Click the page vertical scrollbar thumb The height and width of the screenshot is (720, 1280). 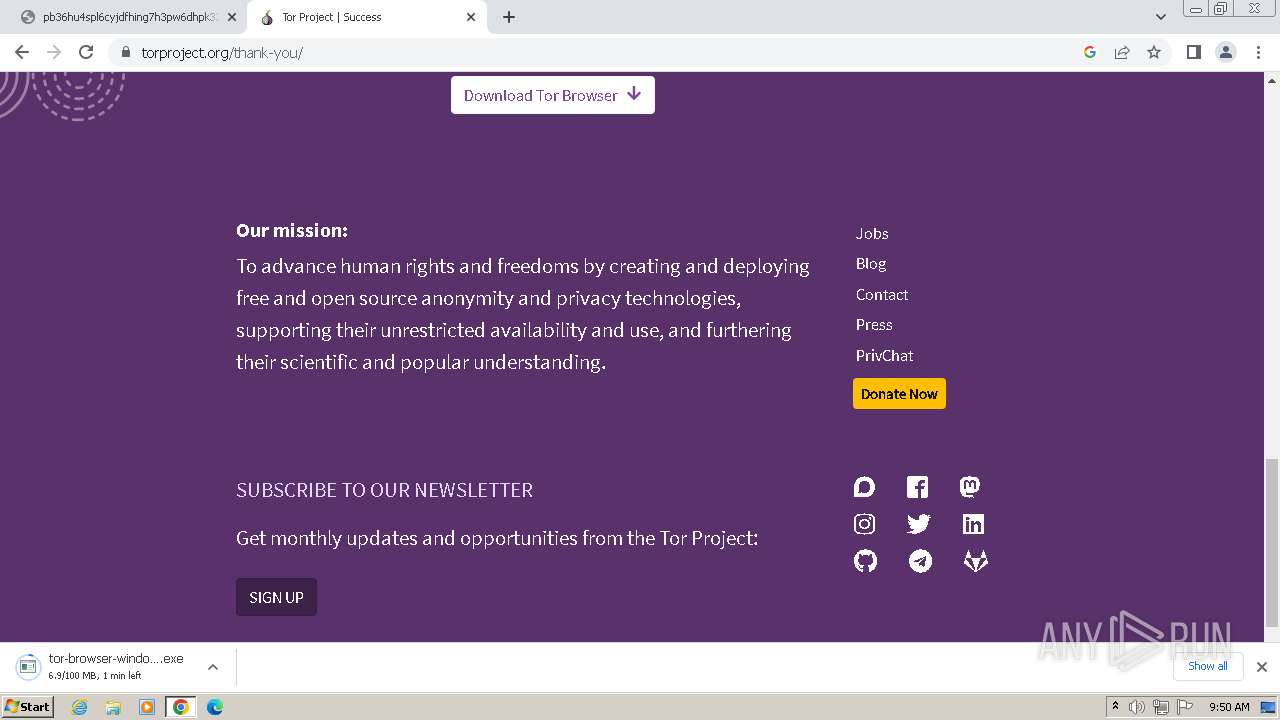click(1272, 542)
